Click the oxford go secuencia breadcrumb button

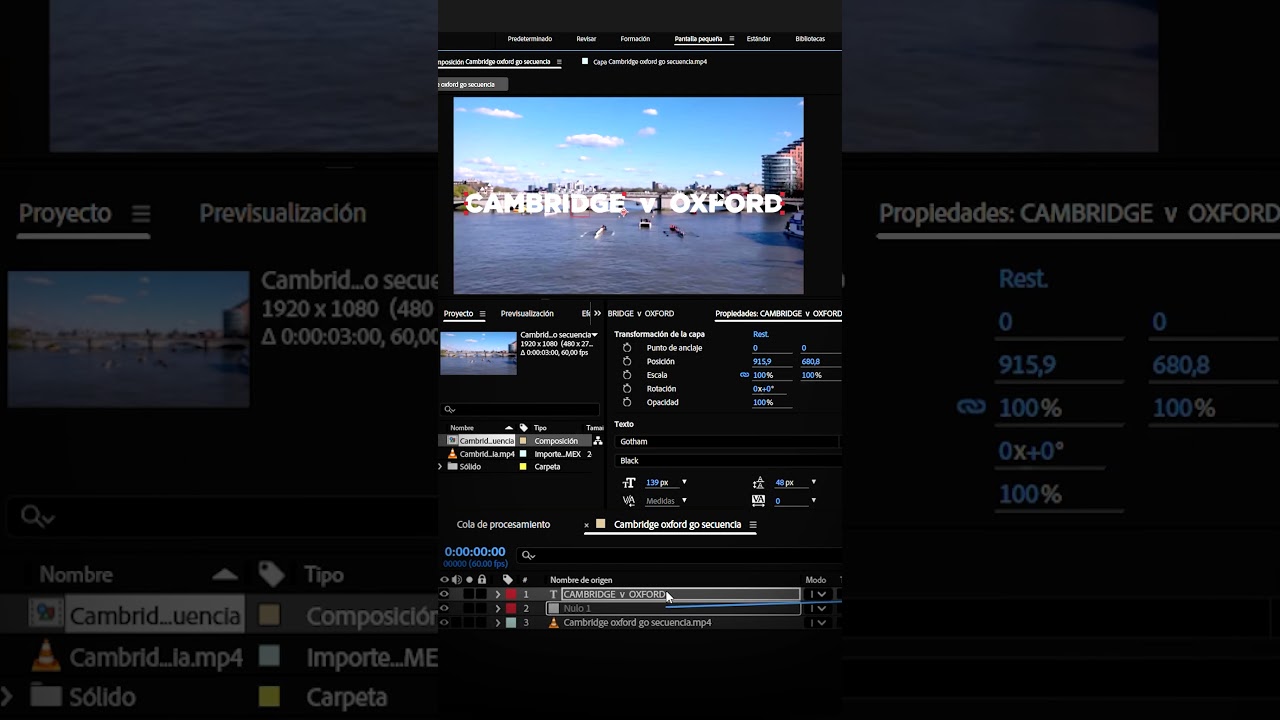pyautogui.click(x=472, y=84)
